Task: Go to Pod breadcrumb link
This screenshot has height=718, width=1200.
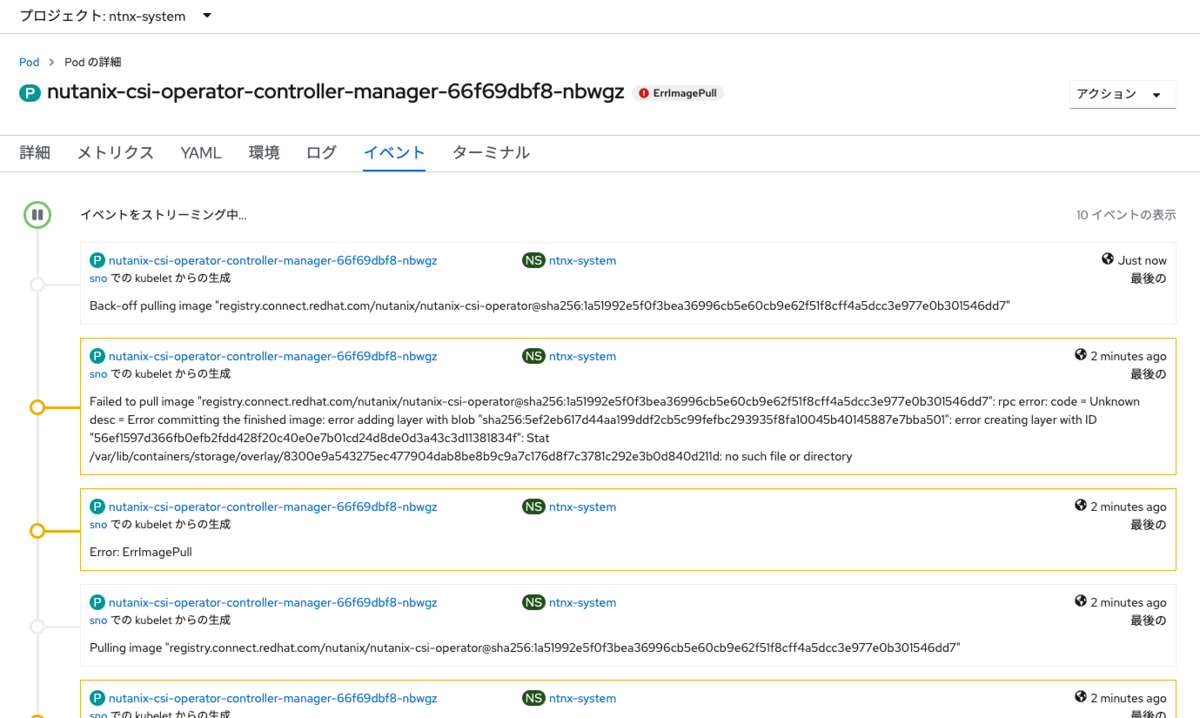Action: point(29,62)
